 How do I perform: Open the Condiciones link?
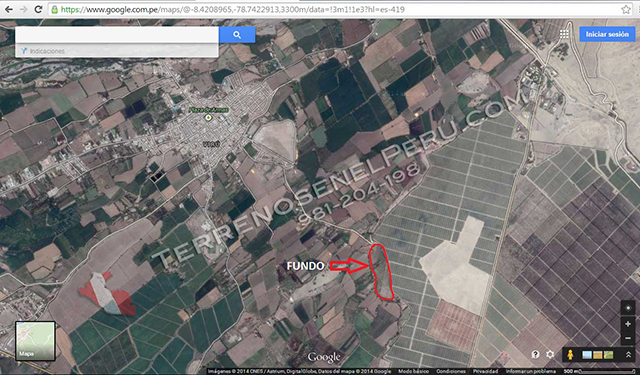click(451, 371)
